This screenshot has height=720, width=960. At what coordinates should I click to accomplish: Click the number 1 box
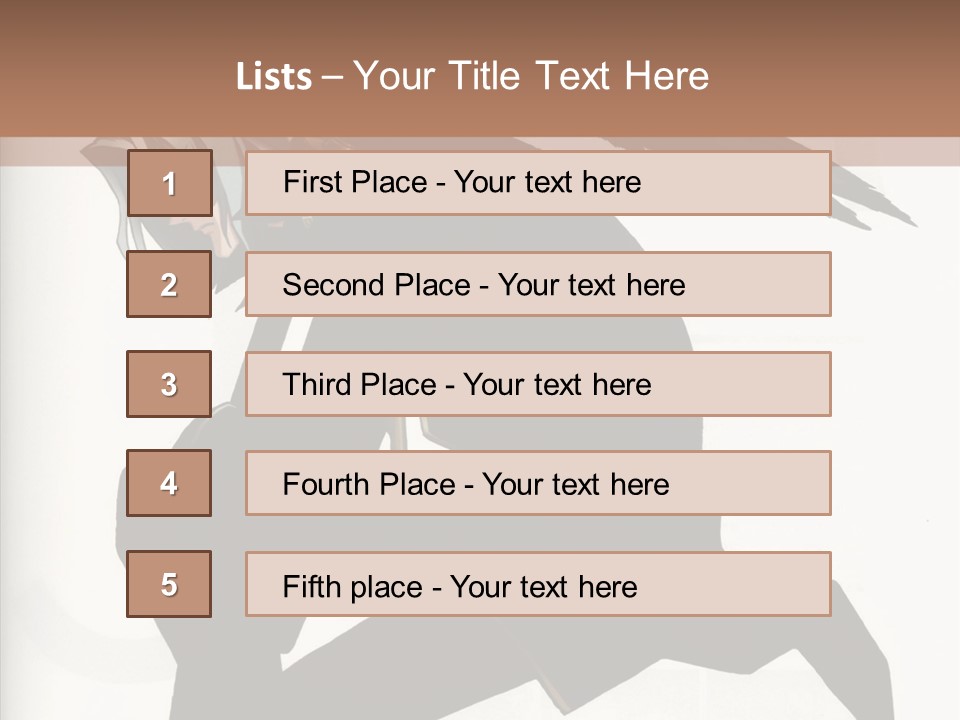(x=170, y=182)
